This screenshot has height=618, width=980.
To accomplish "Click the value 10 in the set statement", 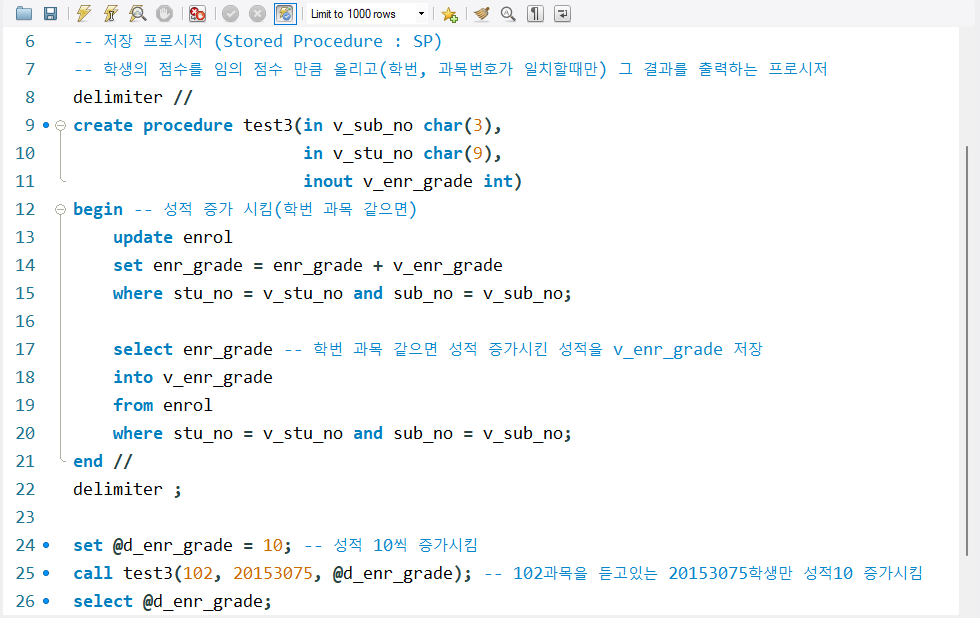I will (x=273, y=545).
